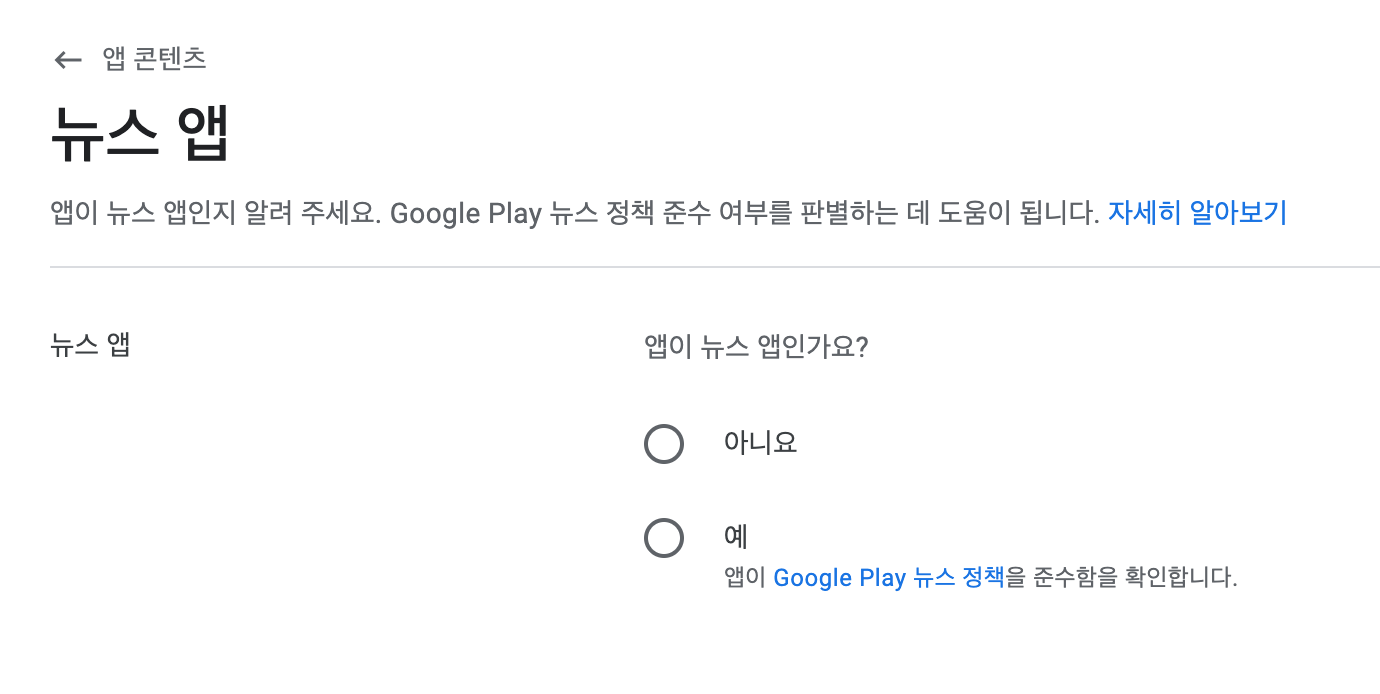1380x694 pixels.
Task: Open the 자세히 알아보기 link
Action: (1197, 213)
